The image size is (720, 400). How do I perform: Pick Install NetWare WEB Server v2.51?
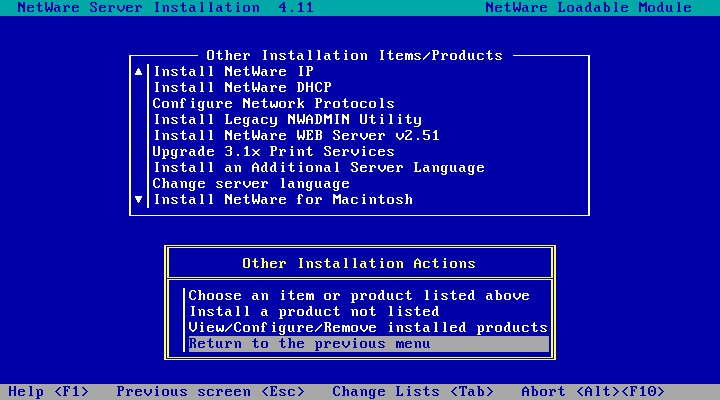[x=296, y=135]
